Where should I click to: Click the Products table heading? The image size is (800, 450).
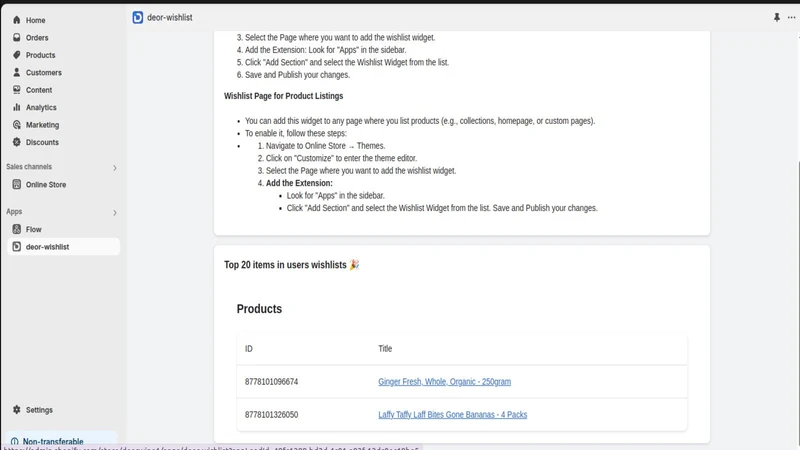tap(259, 309)
